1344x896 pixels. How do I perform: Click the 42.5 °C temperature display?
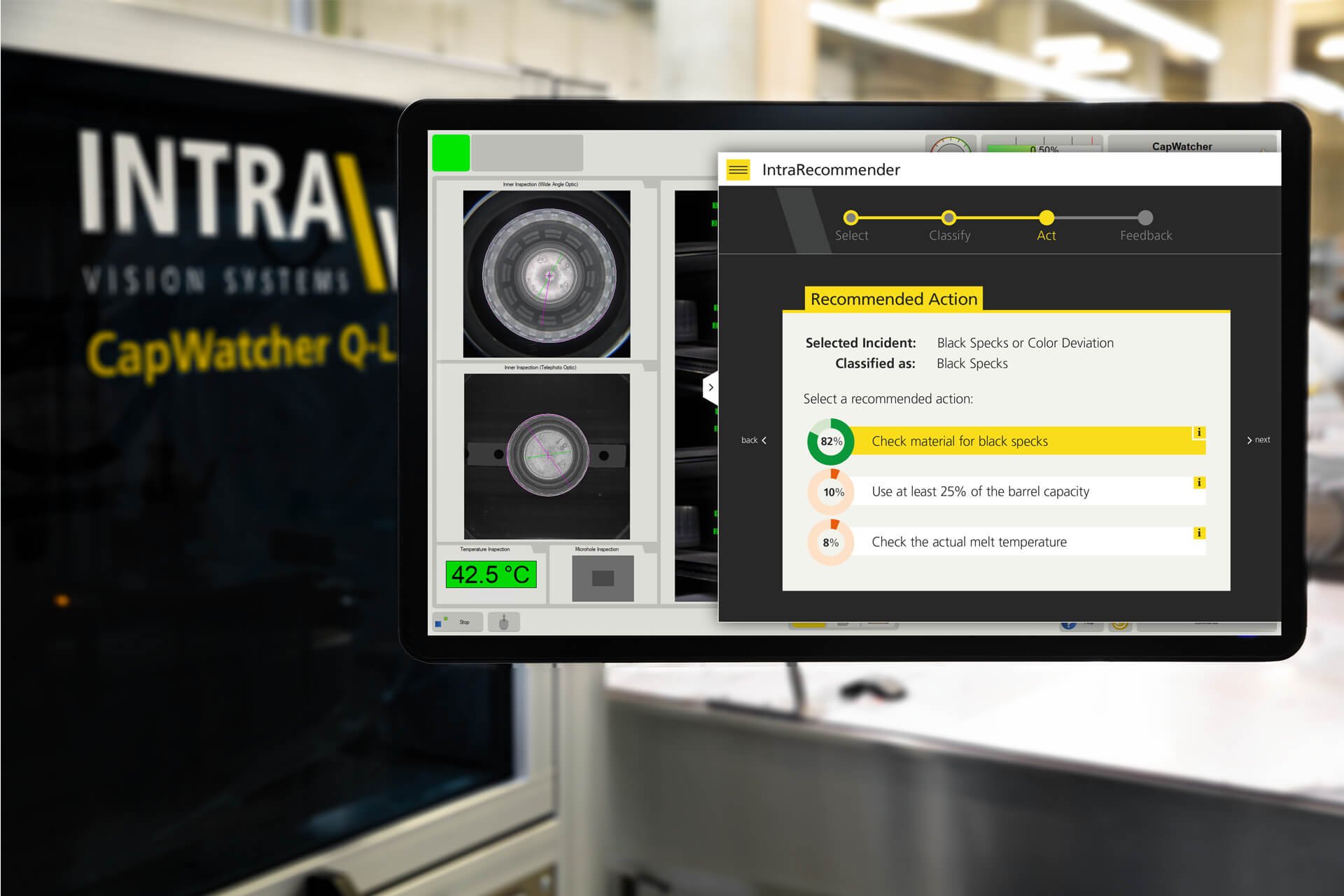pos(491,573)
